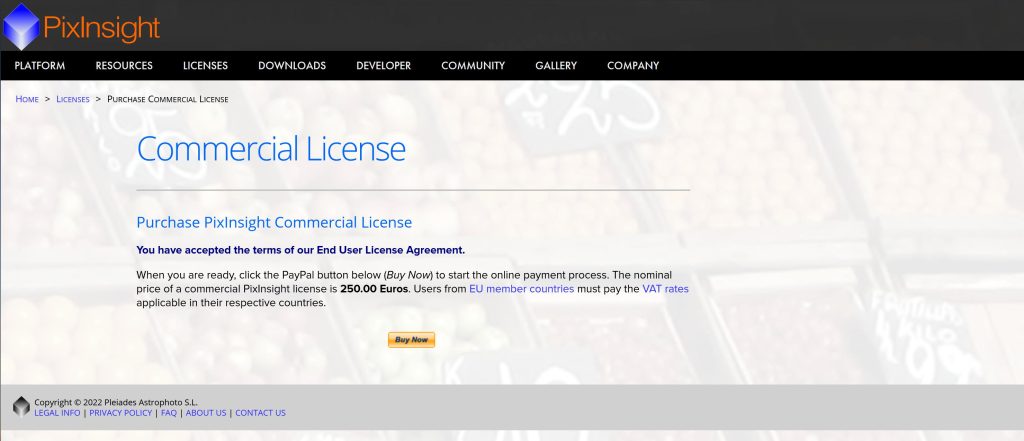Open ABOUT US footer link
This screenshot has width=1024, height=441.
206,413
